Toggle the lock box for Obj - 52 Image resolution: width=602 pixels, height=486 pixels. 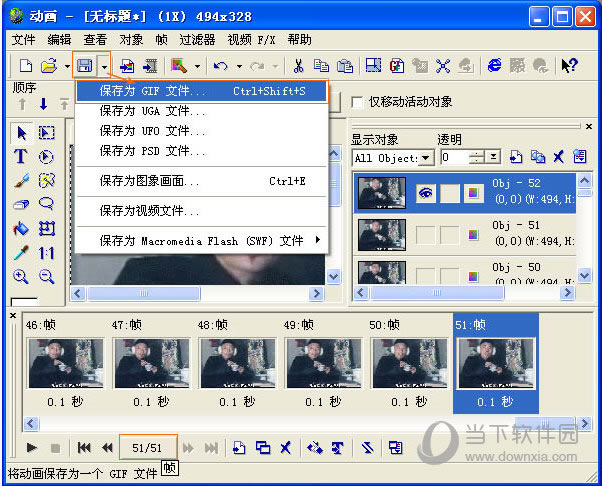pyautogui.click(x=450, y=193)
